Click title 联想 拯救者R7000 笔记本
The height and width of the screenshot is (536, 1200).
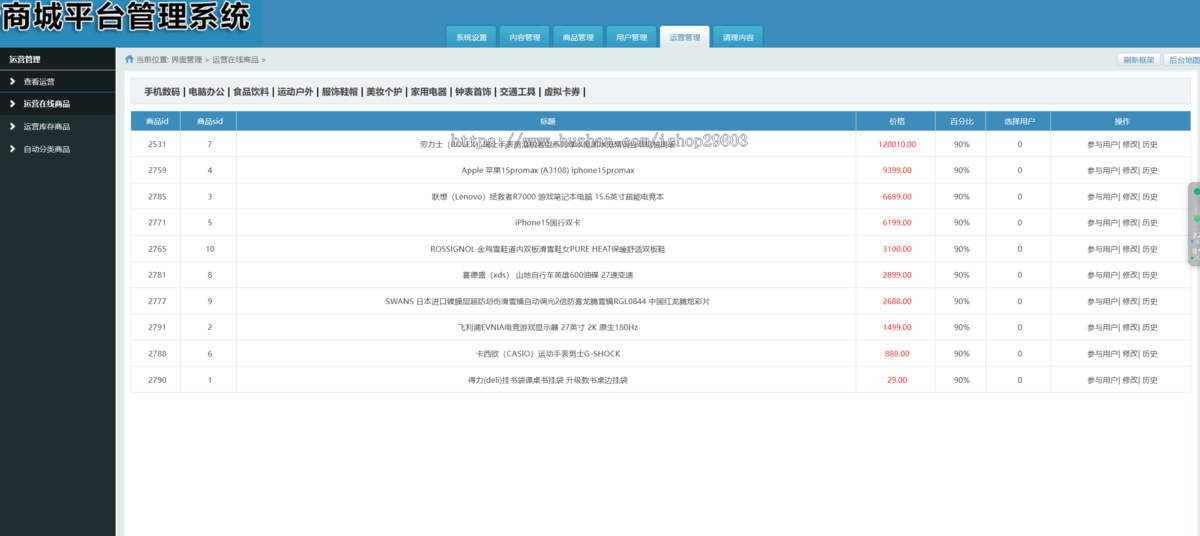tap(547, 196)
